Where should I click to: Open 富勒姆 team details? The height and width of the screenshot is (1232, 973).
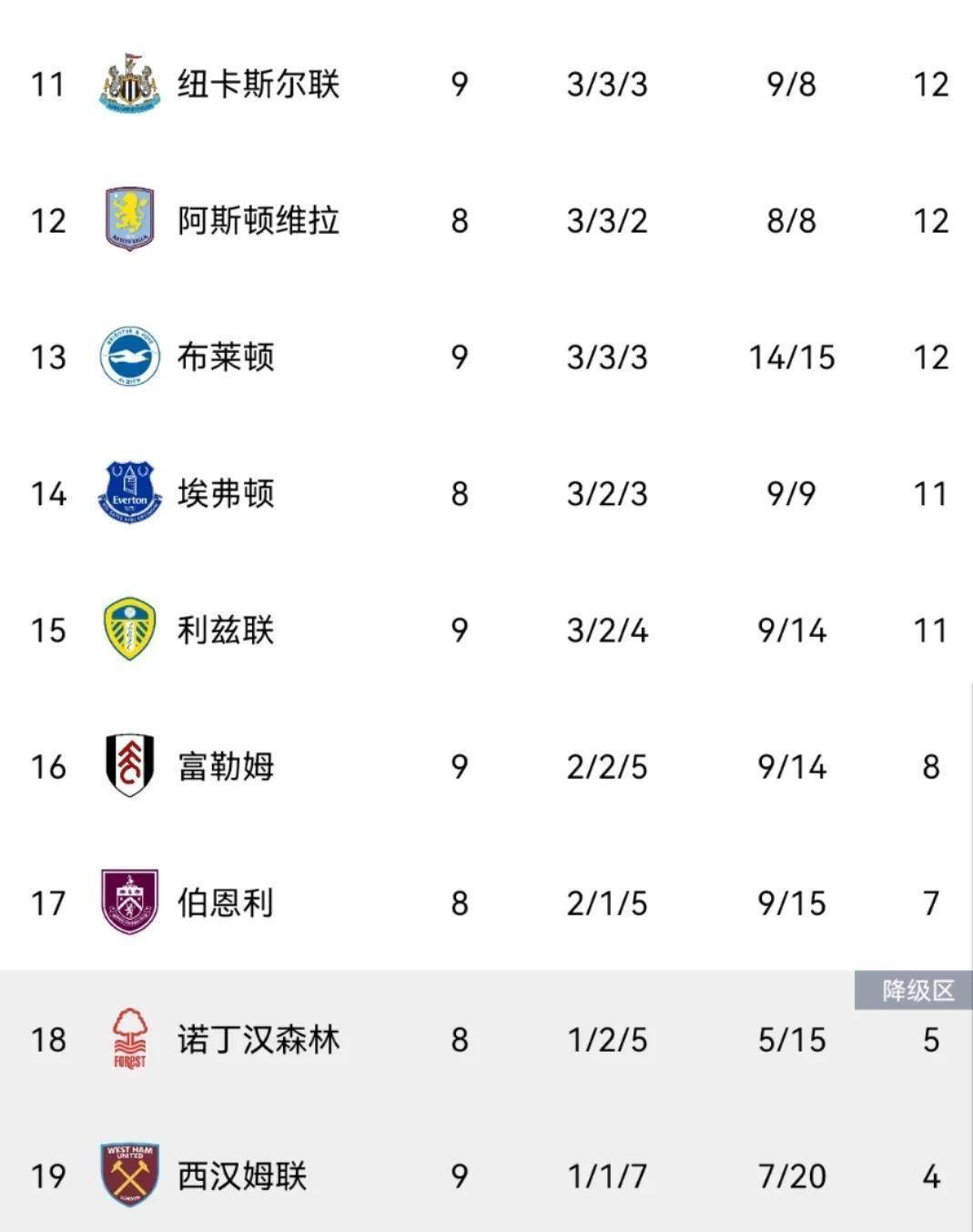coord(226,766)
